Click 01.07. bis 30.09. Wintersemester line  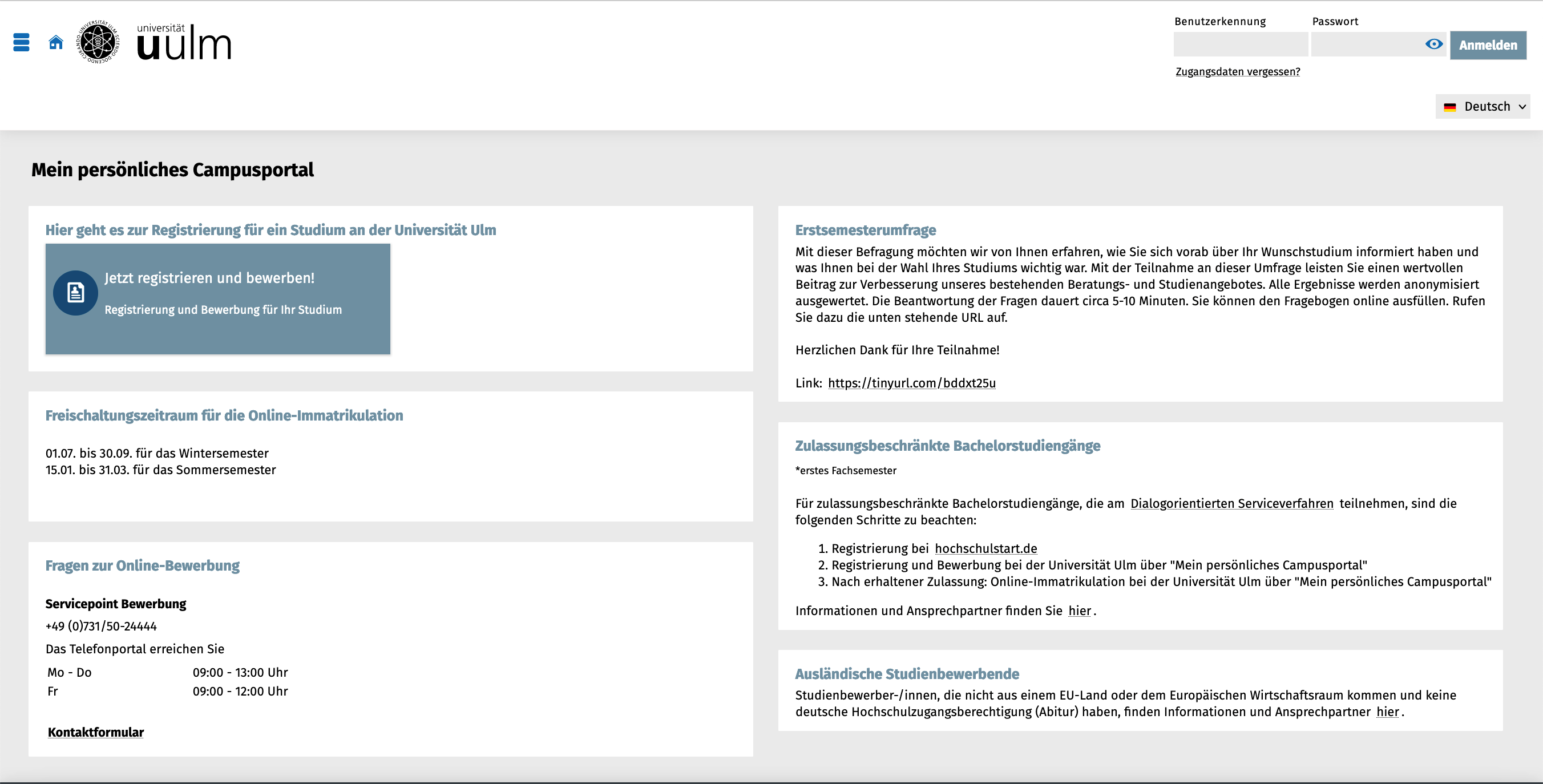157,454
